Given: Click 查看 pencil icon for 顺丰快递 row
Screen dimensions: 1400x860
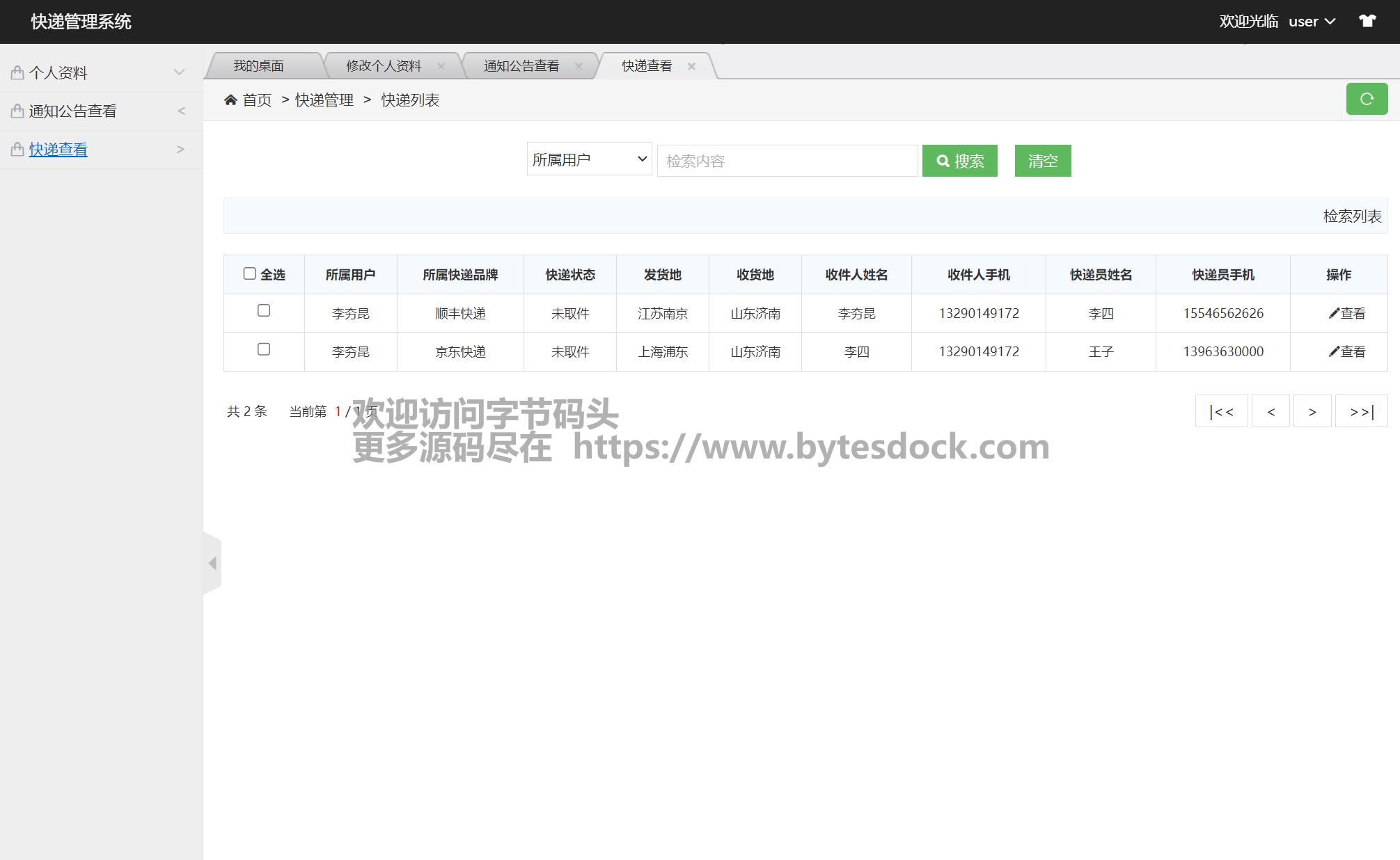Looking at the screenshot, I should 1333,313.
